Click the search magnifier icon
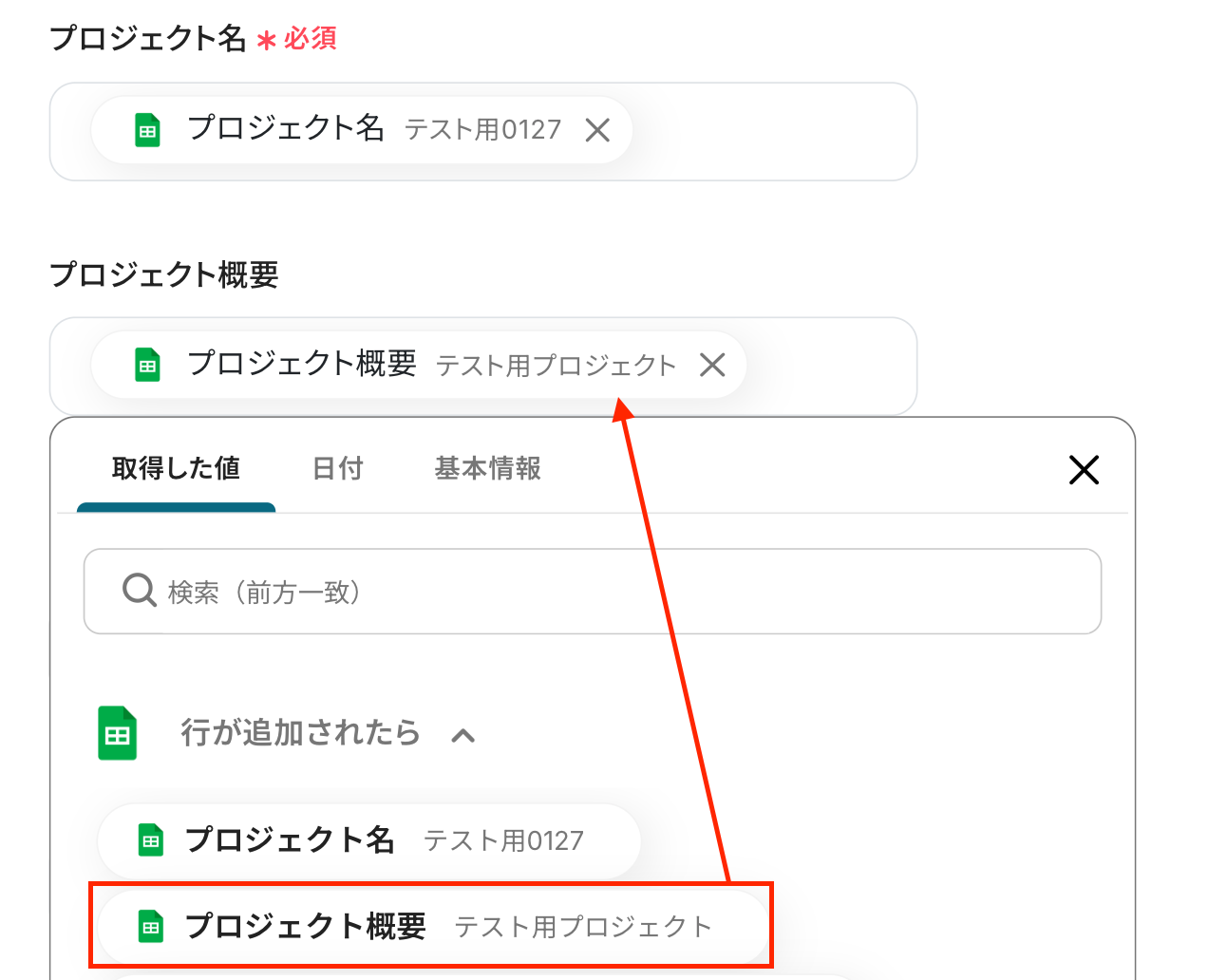Screen dimensions: 1208x980 [140, 591]
